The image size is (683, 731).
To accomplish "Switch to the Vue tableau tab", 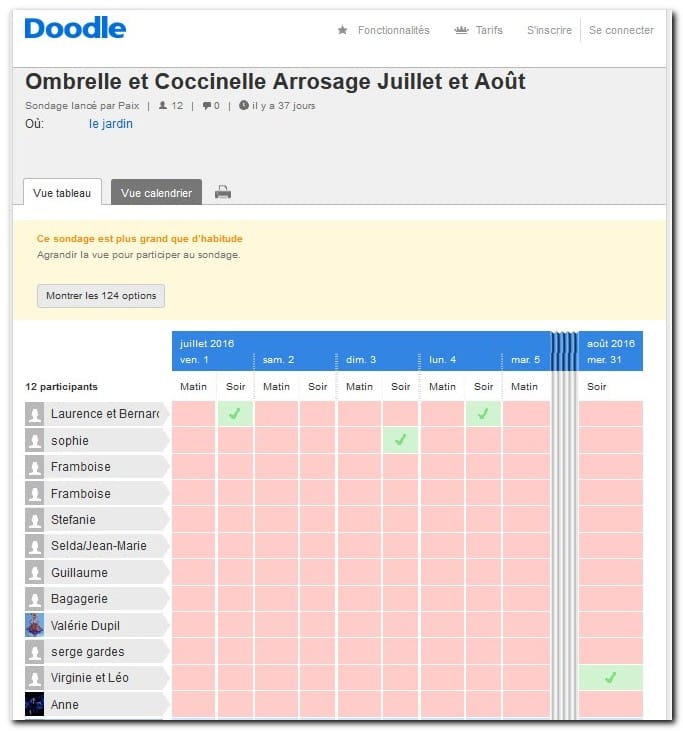I will pos(62,192).
